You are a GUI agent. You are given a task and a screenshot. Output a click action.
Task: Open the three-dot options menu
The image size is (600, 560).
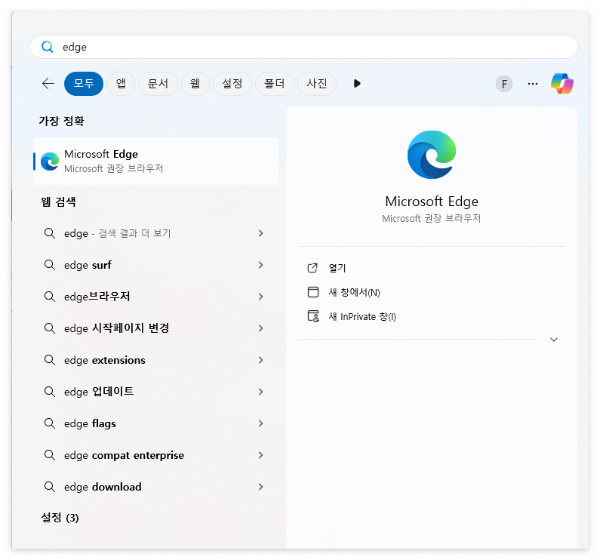(x=533, y=84)
